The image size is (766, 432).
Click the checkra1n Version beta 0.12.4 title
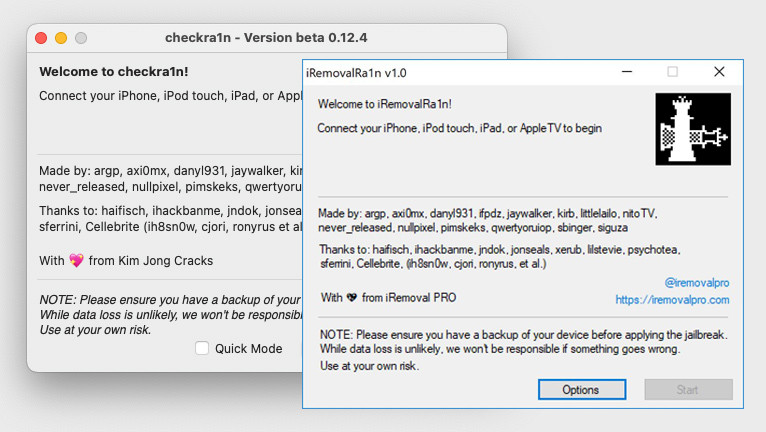tap(266, 38)
